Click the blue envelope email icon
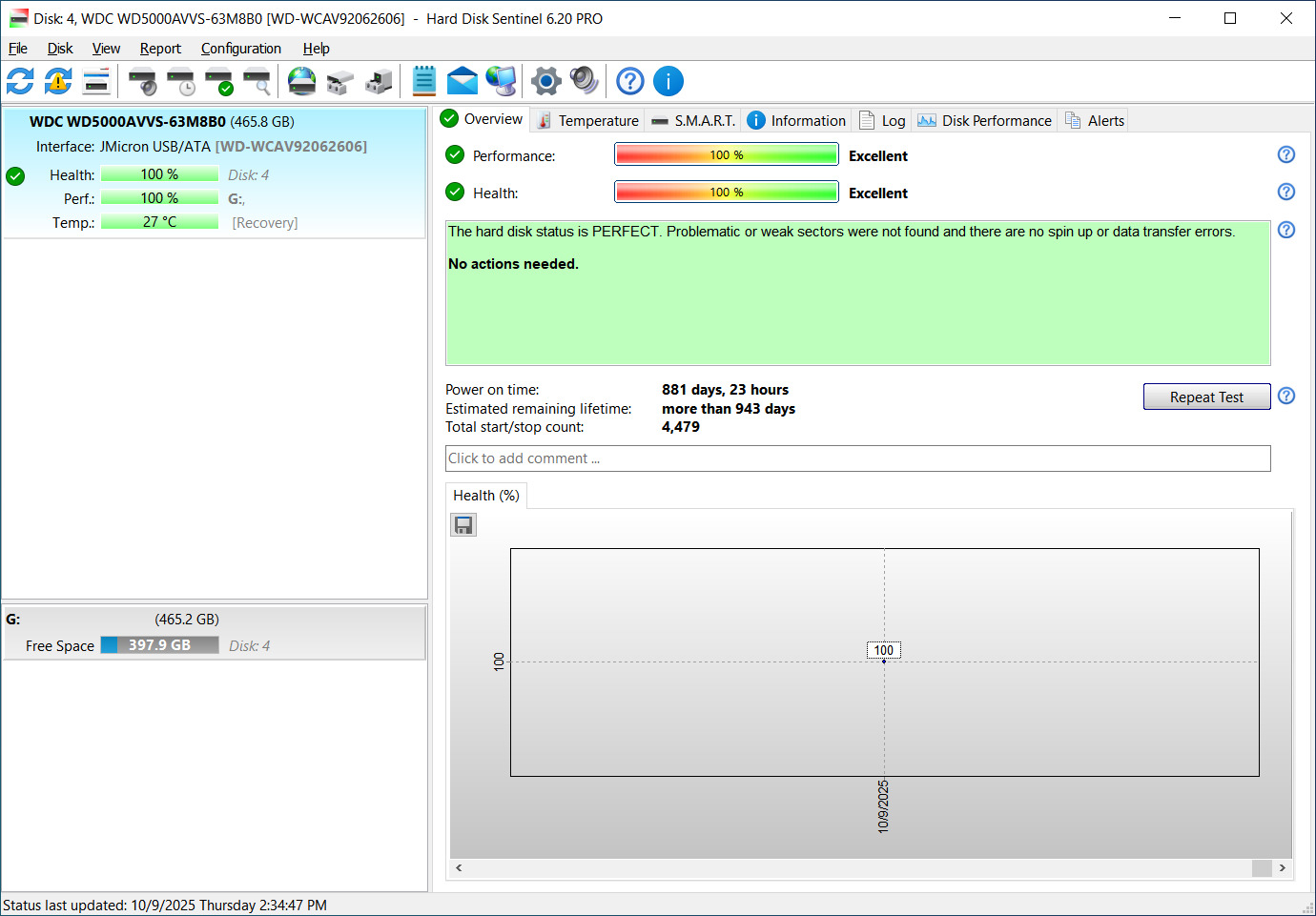This screenshot has width=1316, height=916. click(x=463, y=82)
